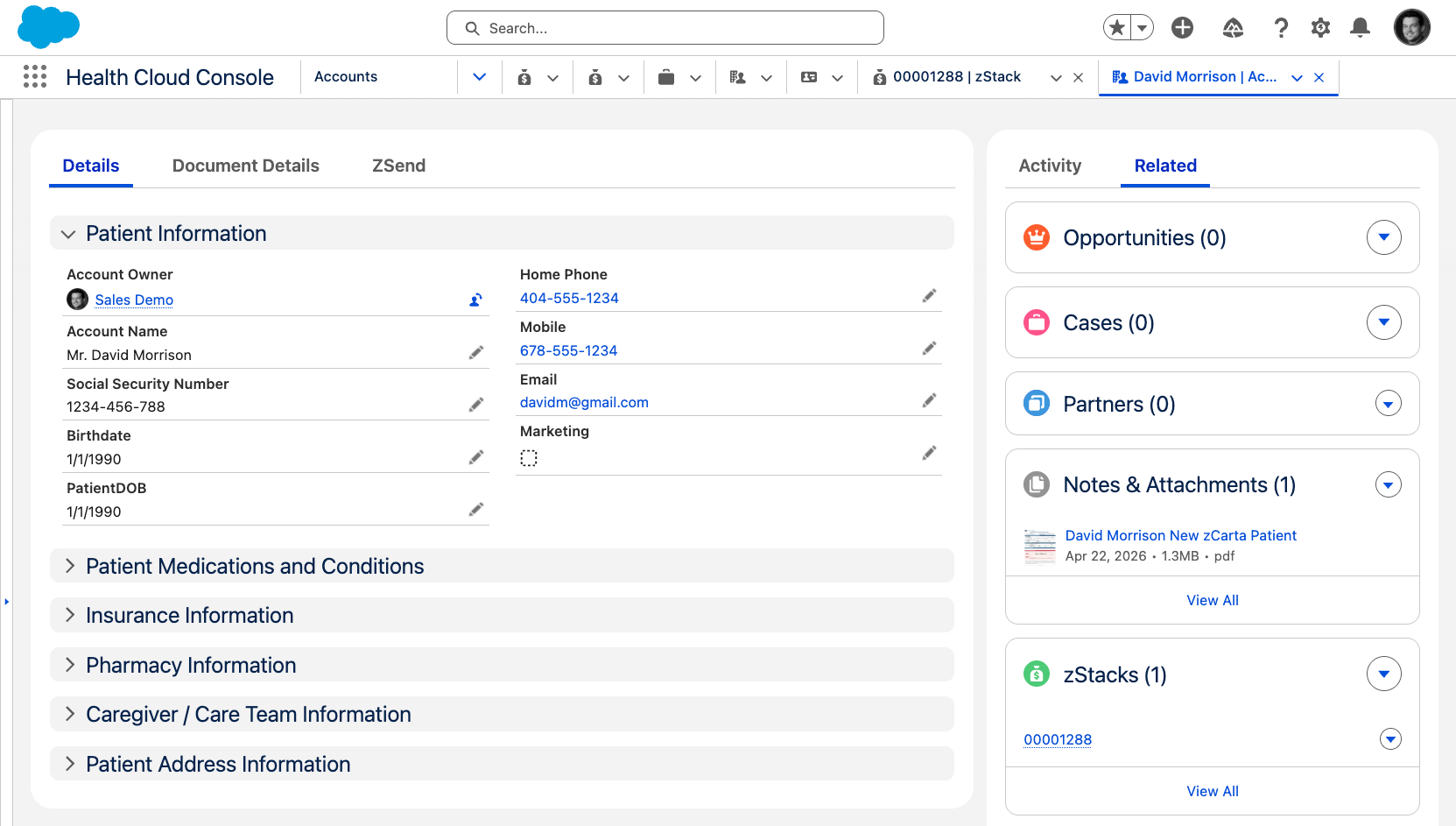This screenshot has width=1456, height=826.
Task: Expand Patient Medications and Conditions section
Action: [502, 566]
